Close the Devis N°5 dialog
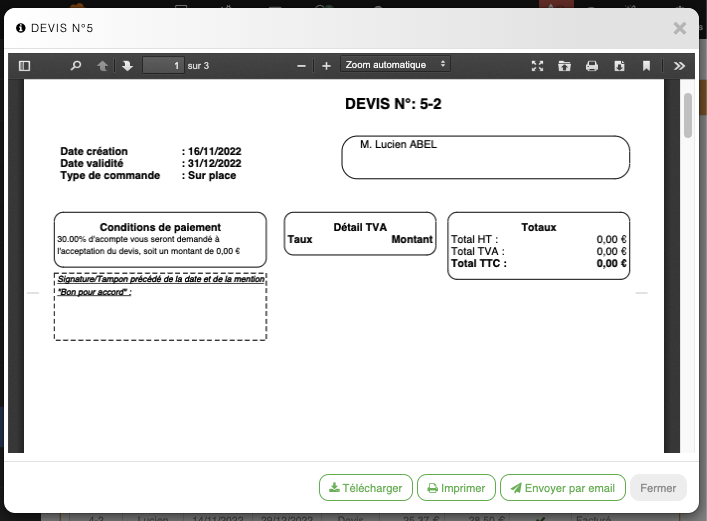 click(x=680, y=28)
